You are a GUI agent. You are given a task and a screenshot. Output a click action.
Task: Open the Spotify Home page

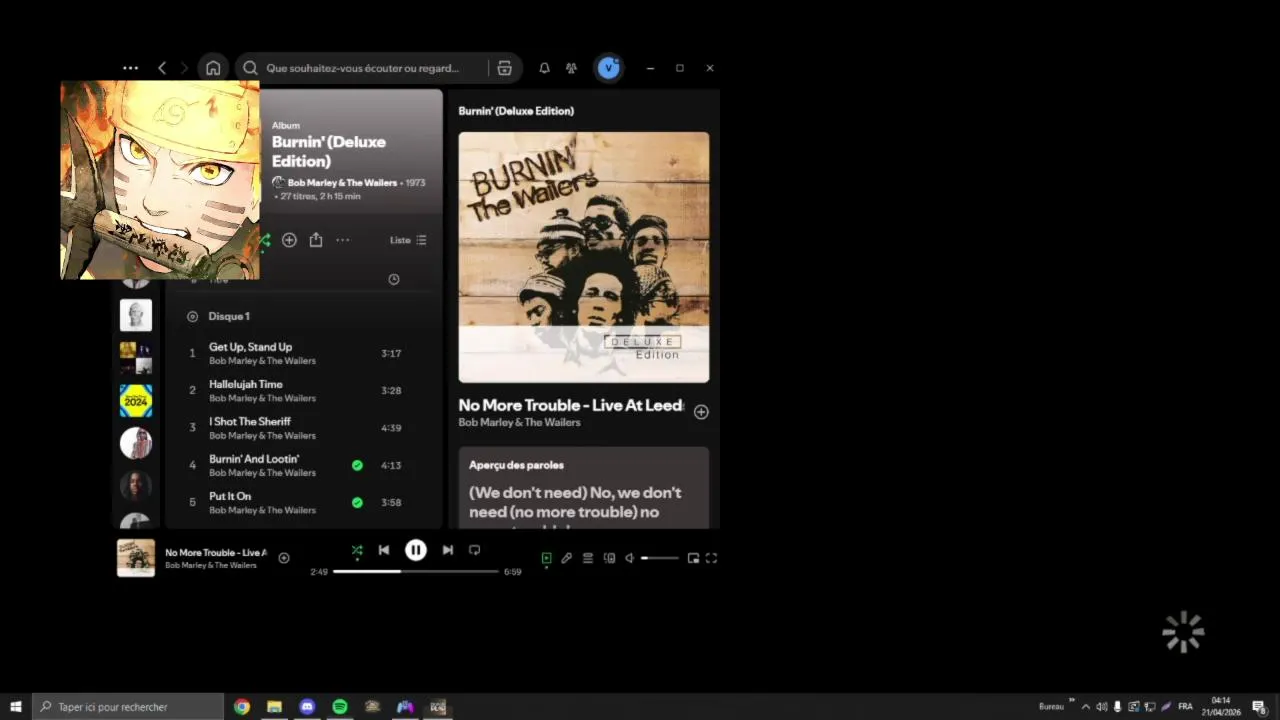213,68
